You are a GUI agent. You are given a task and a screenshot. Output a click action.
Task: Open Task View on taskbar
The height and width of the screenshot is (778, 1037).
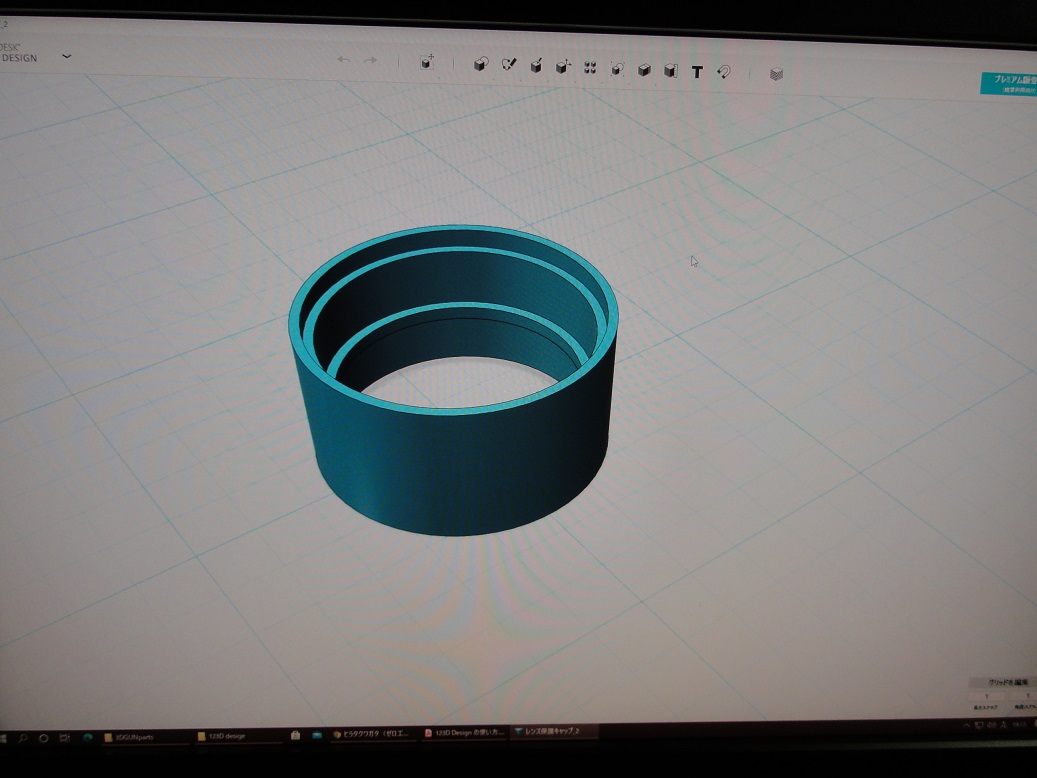65,738
